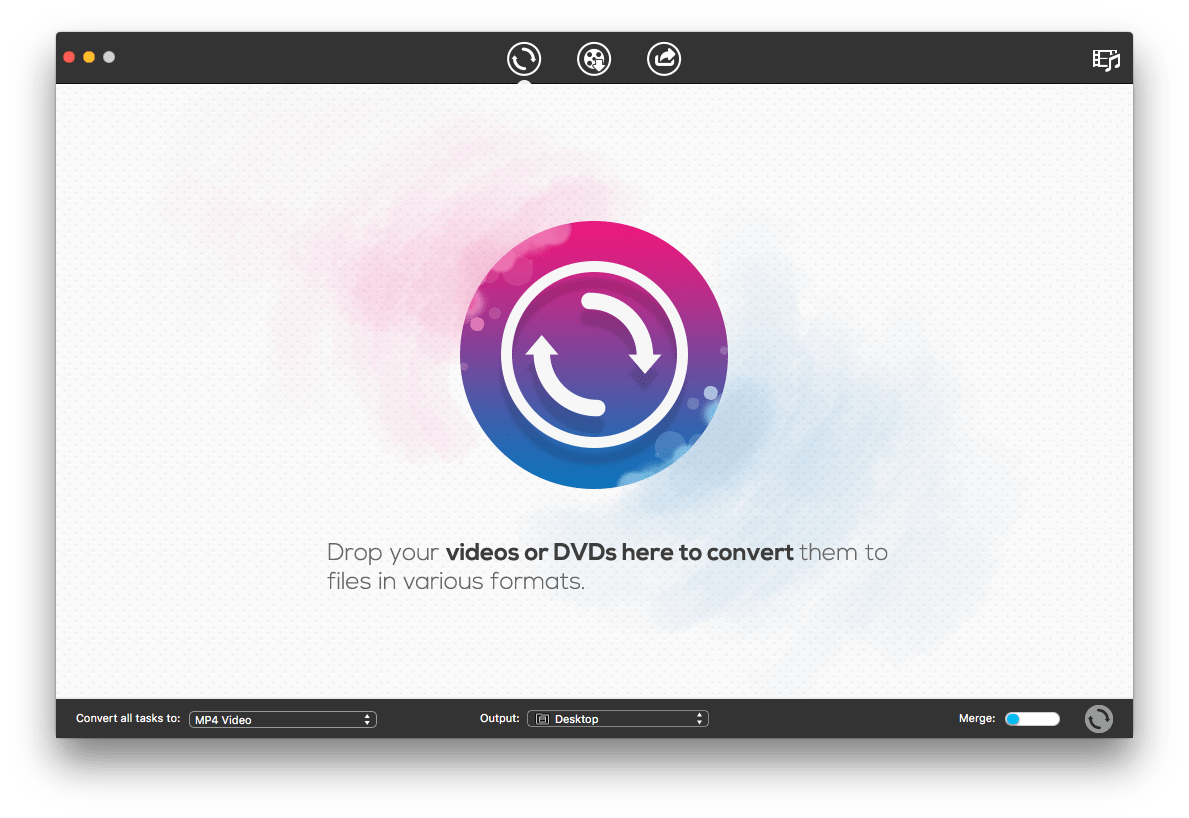The image size is (1189, 818).
Task: Click the stepper arrows on the format selector
Action: point(368,719)
